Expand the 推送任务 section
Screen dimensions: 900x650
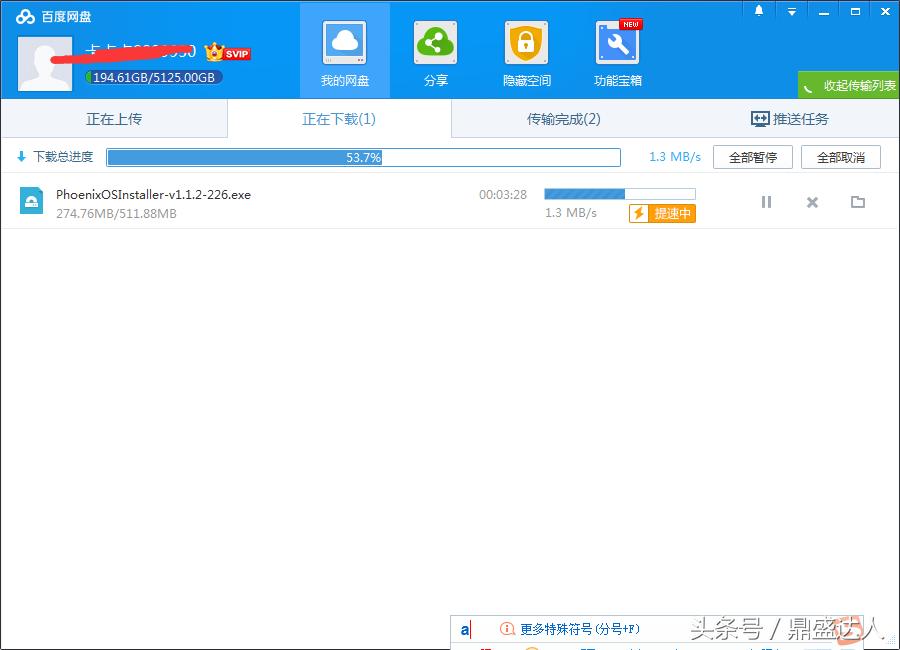tap(787, 118)
